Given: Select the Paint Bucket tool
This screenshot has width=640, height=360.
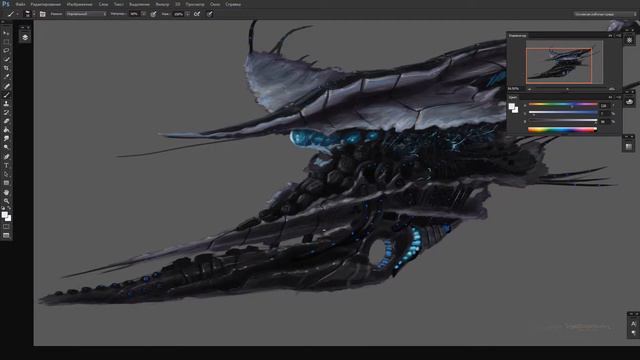Looking at the screenshot, I should [6, 130].
